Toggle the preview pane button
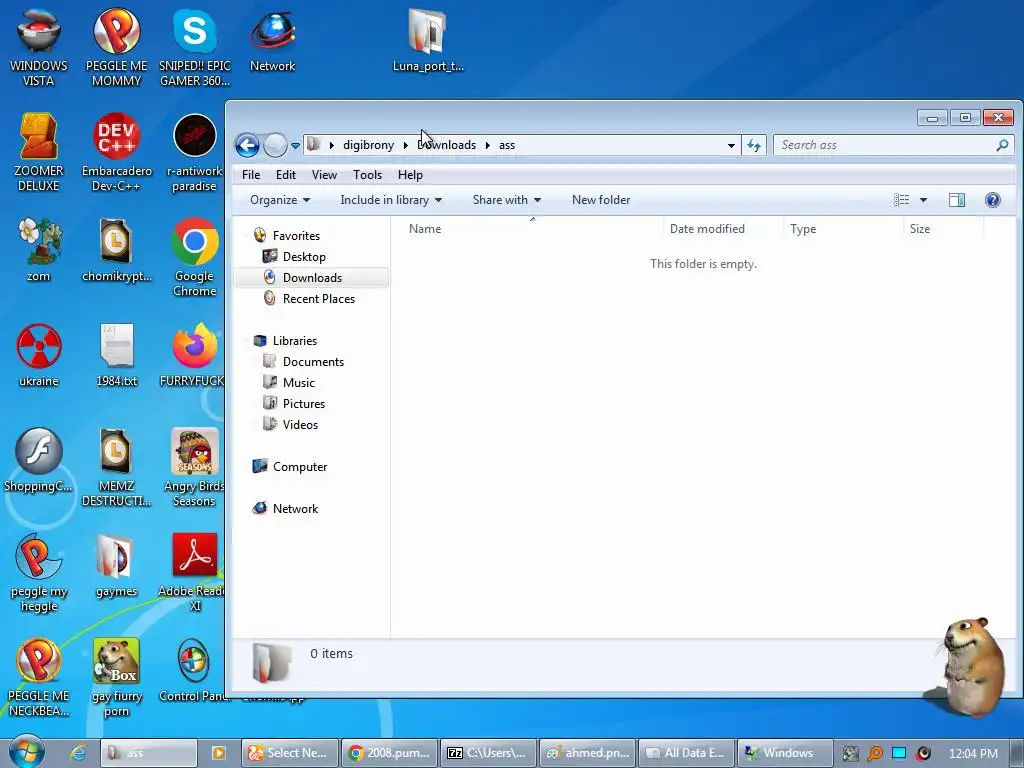This screenshot has width=1024, height=768. [957, 200]
